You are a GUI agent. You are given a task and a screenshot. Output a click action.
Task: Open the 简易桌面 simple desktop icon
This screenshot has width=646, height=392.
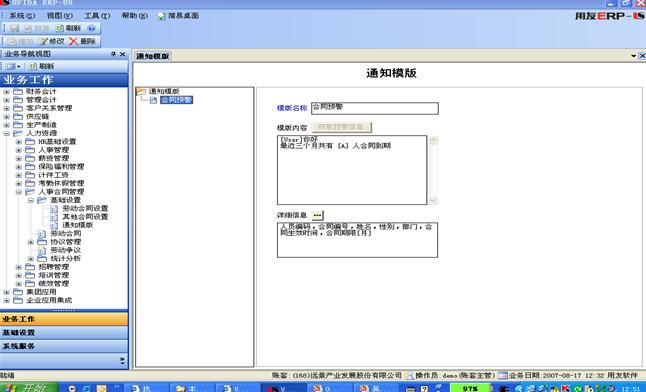click(161, 16)
